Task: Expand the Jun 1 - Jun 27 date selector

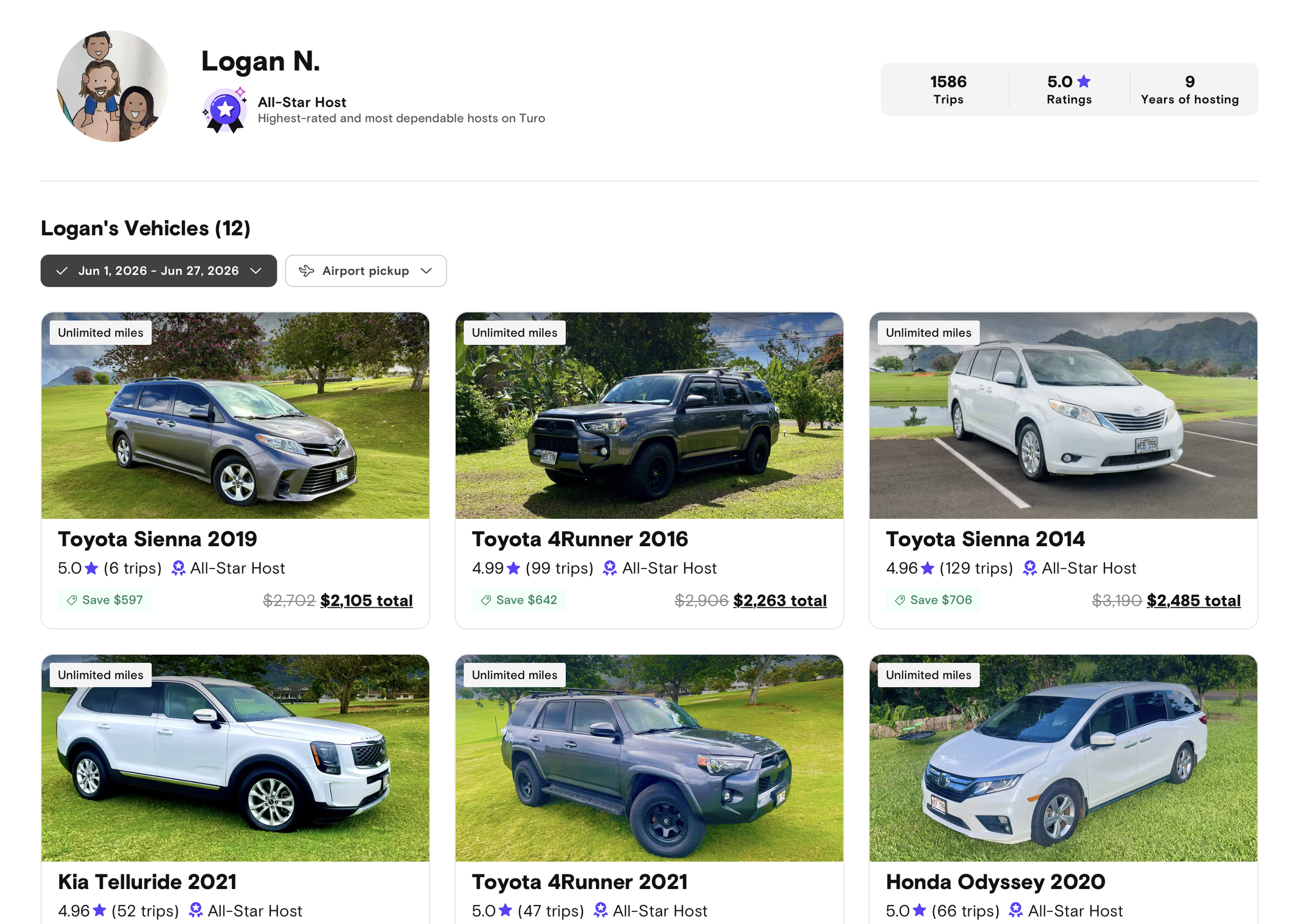Action: (x=158, y=271)
